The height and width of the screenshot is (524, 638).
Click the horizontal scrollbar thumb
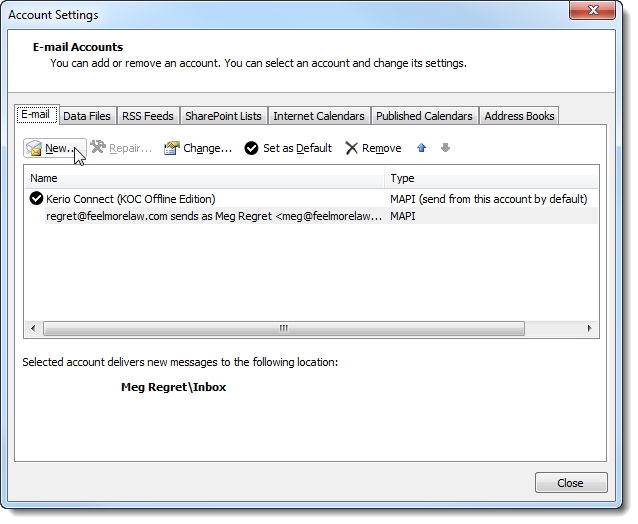click(x=284, y=328)
